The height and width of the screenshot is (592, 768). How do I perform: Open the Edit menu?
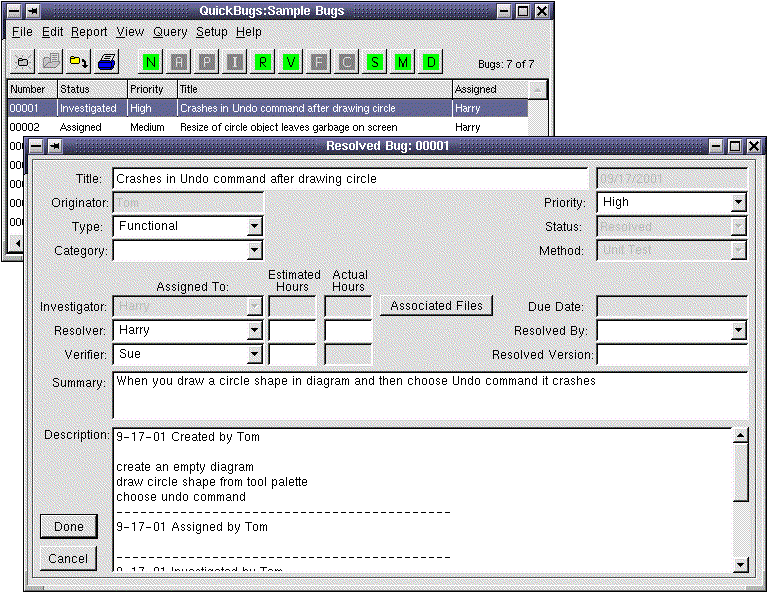click(x=52, y=32)
